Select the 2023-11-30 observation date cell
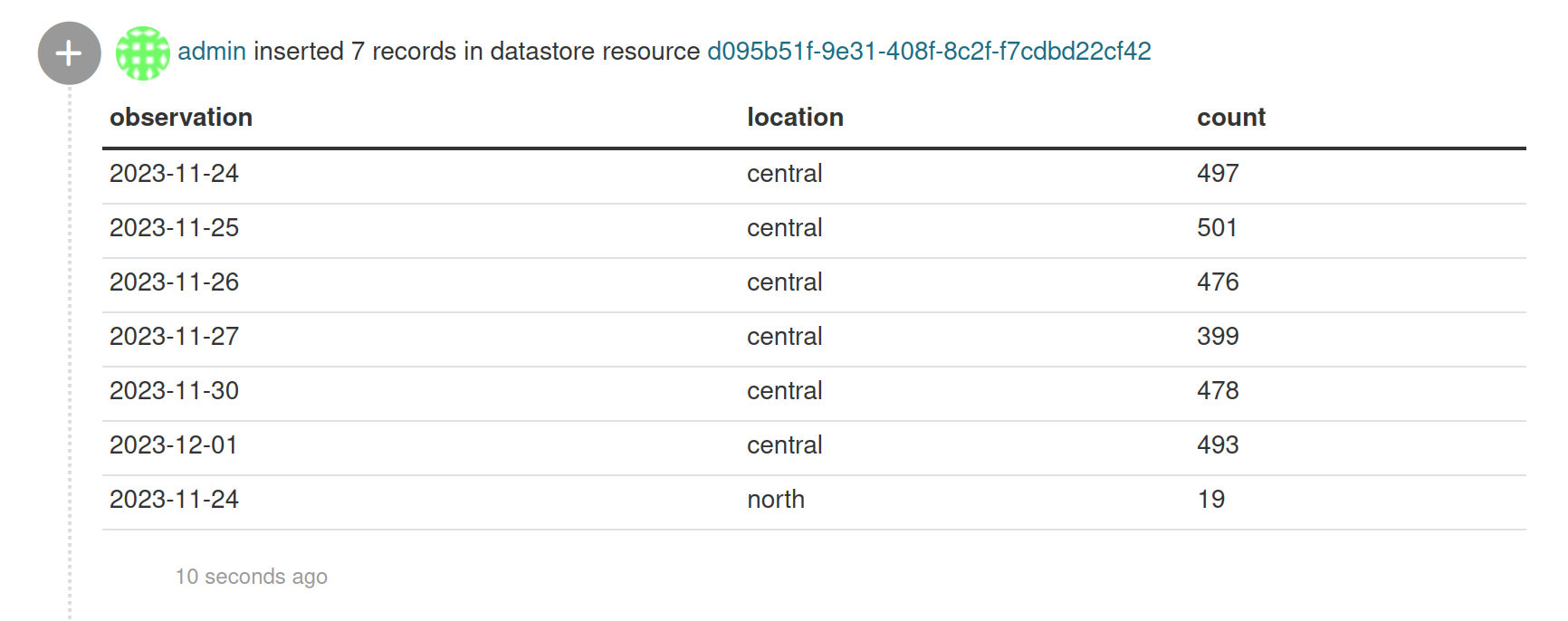1568x621 pixels. point(174,391)
